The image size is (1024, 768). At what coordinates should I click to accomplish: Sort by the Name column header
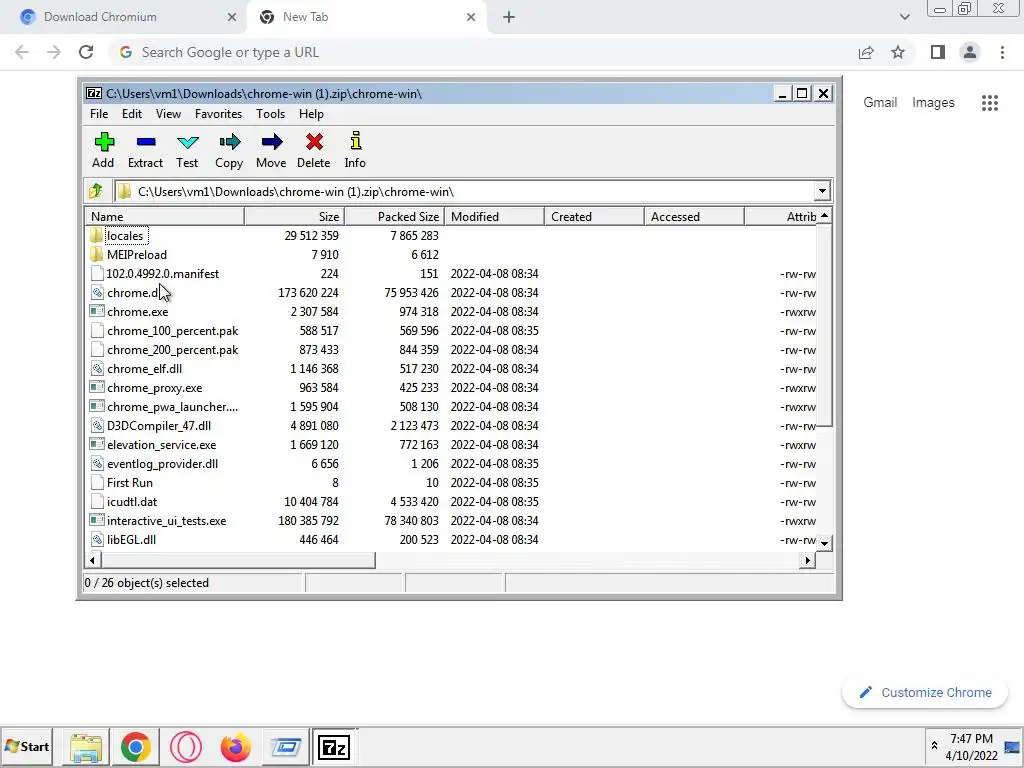coord(164,217)
